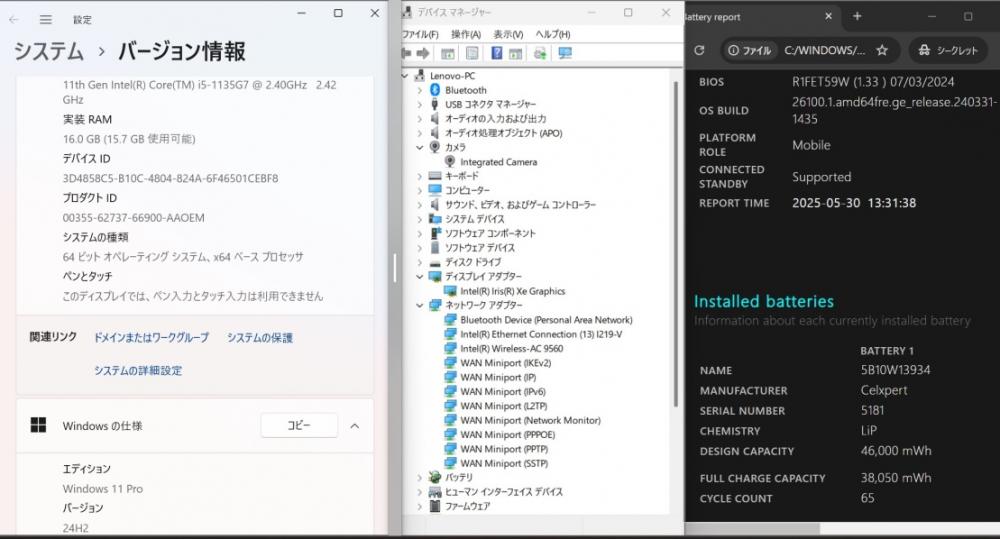The image size is (1000, 539).
Task: Select ソフトウェア コンポーネント category
Action: tap(490, 233)
